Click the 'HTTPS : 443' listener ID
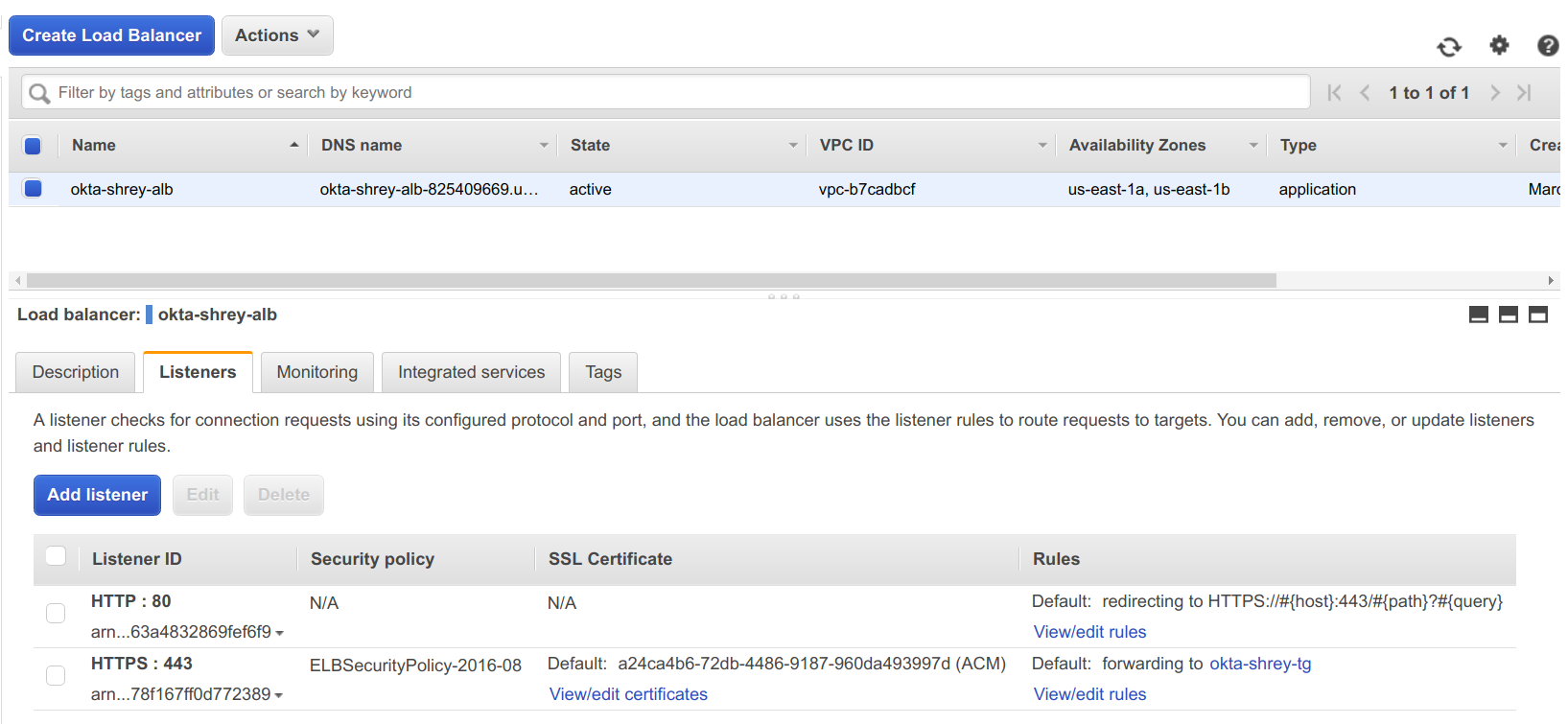This screenshot has width=1568, height=724. click(141, 664)
